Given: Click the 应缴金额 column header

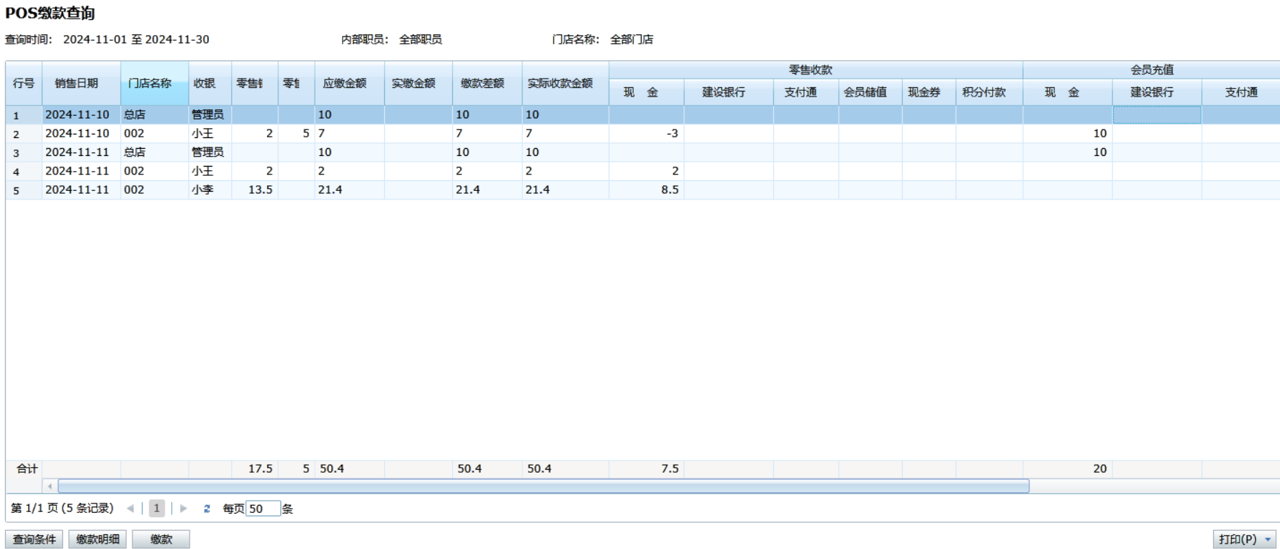Looking at the screenshot, I should (x=344, y=84).
